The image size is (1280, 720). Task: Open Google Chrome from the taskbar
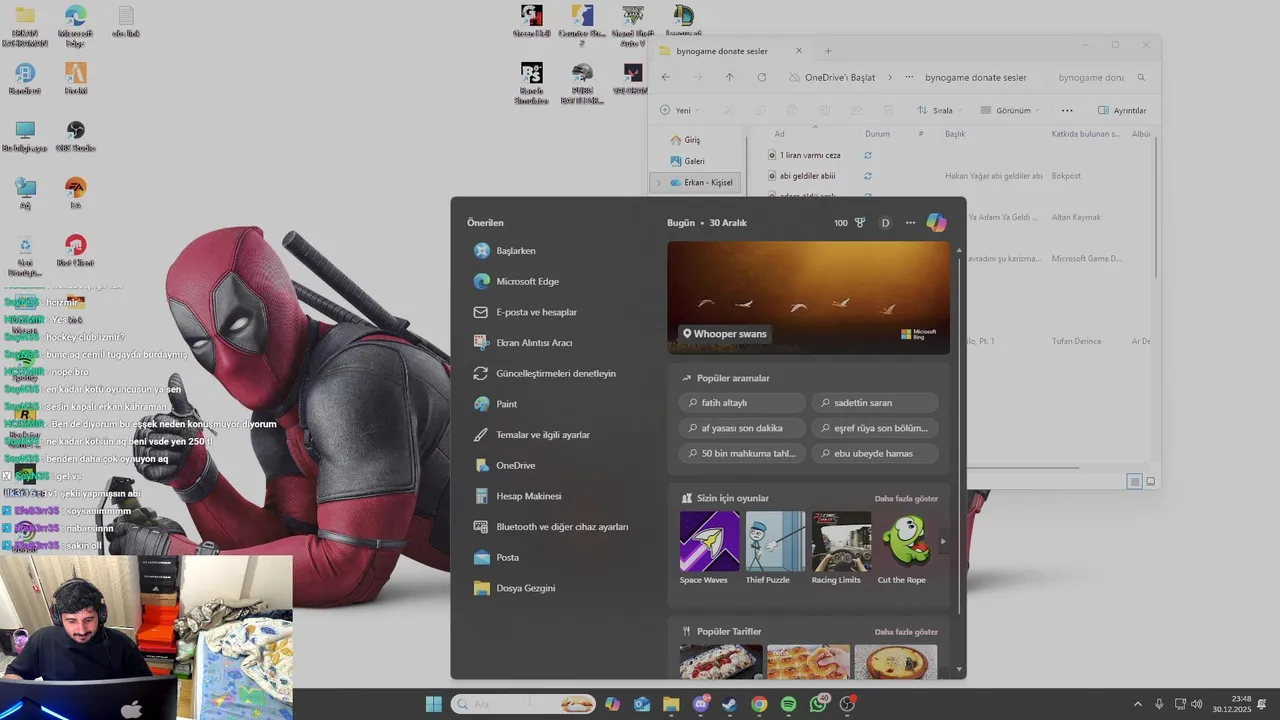pos(759,704)
